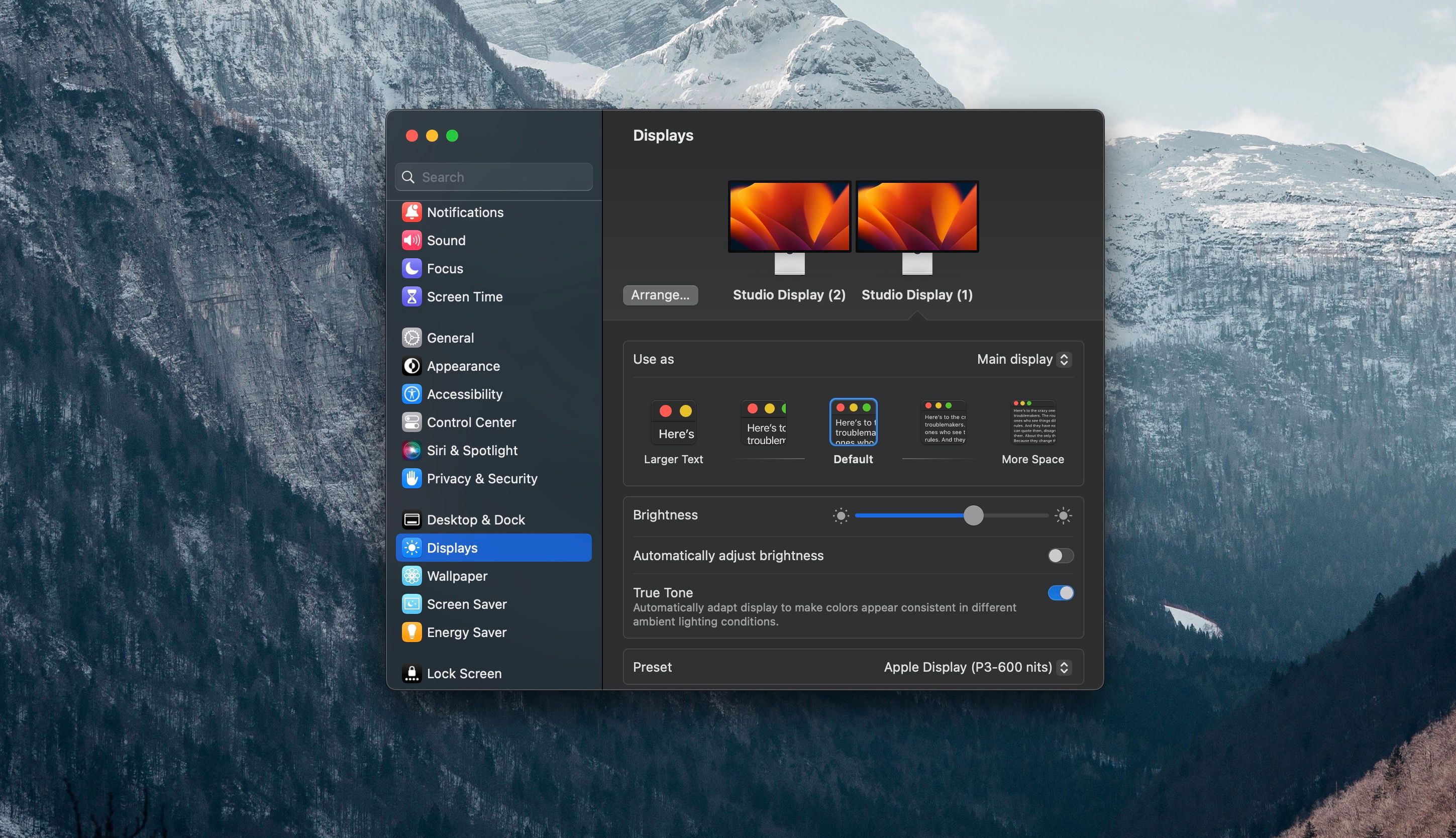Open Desktop & Dock settings
The image size is (1456, 838).
pyautogui.click(x=412, y=519)
